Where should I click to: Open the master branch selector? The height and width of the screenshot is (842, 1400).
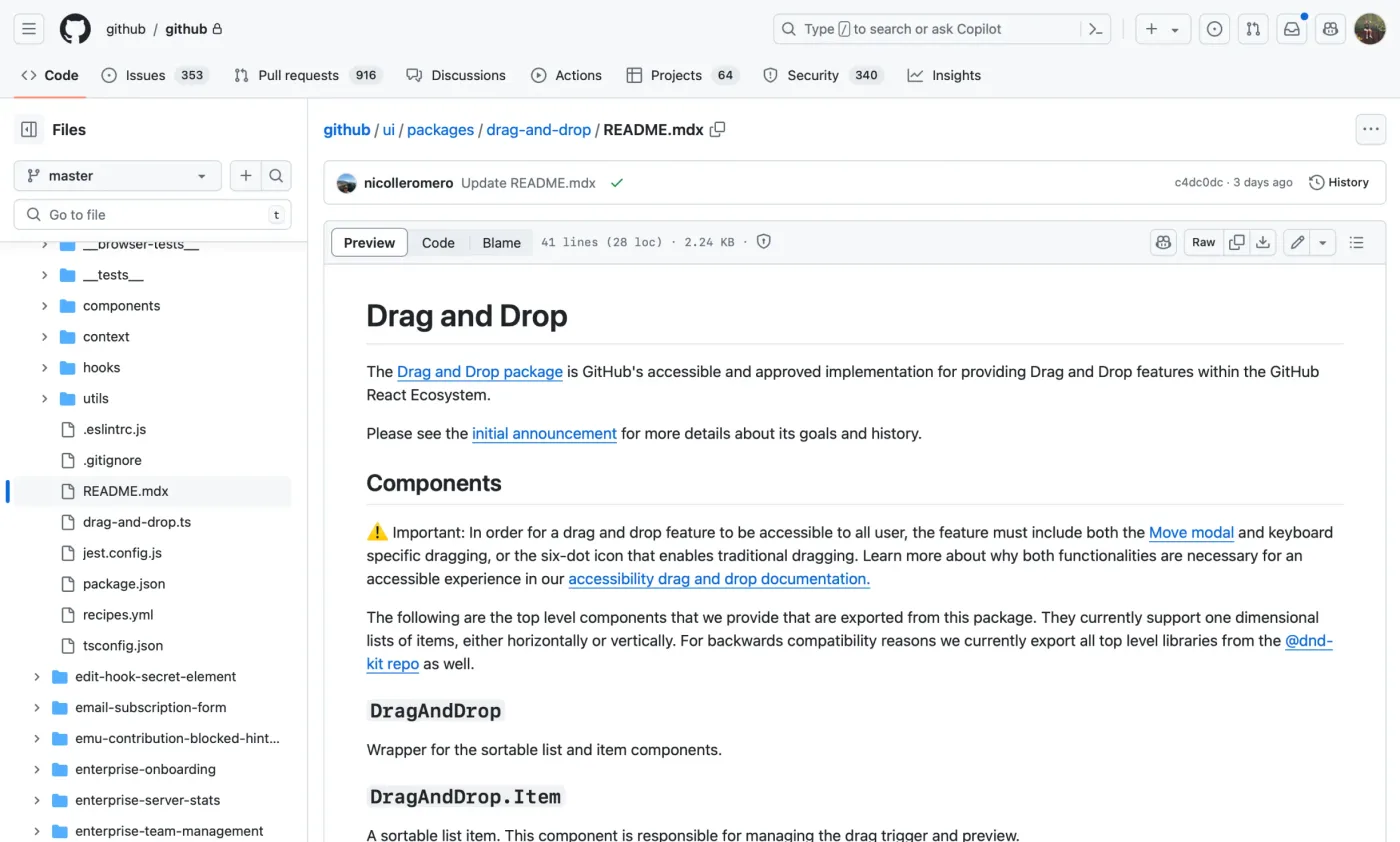117,176
